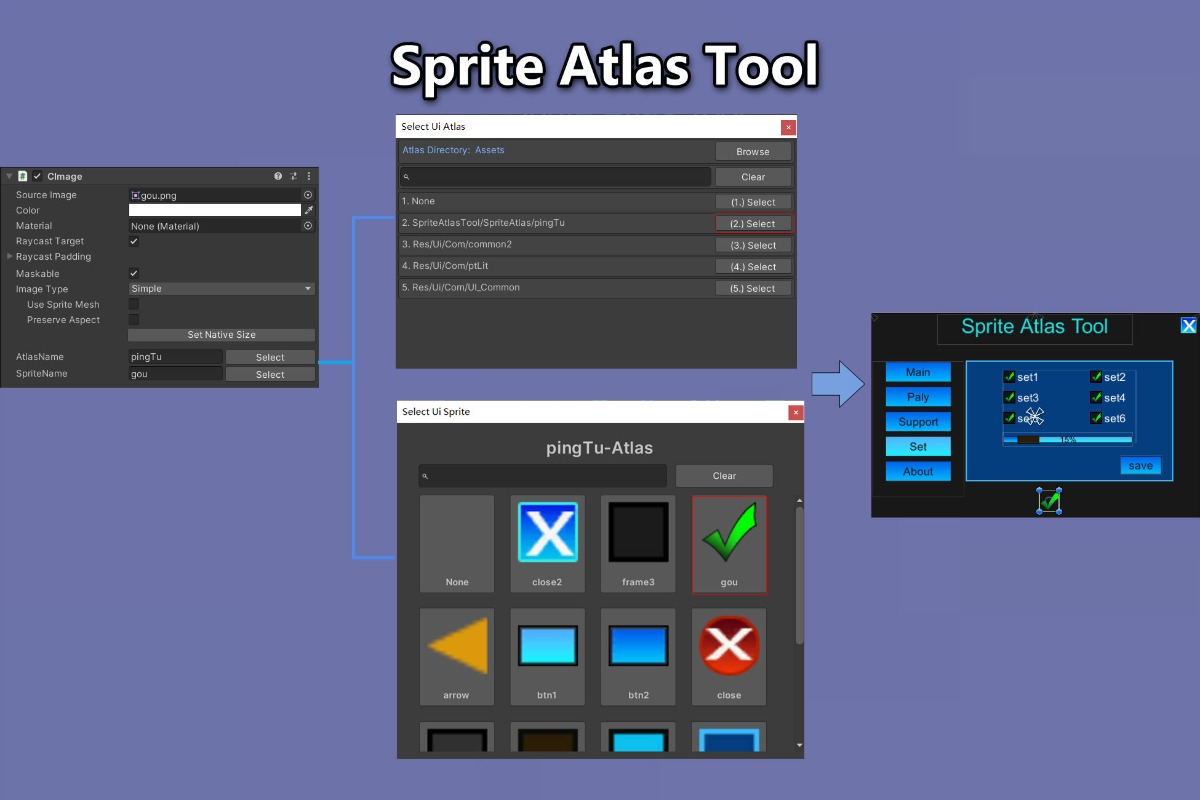Viewport: 1200px width, 800px height.
Task: Click the None (Material) field
Action: click(x=215, y=226)
